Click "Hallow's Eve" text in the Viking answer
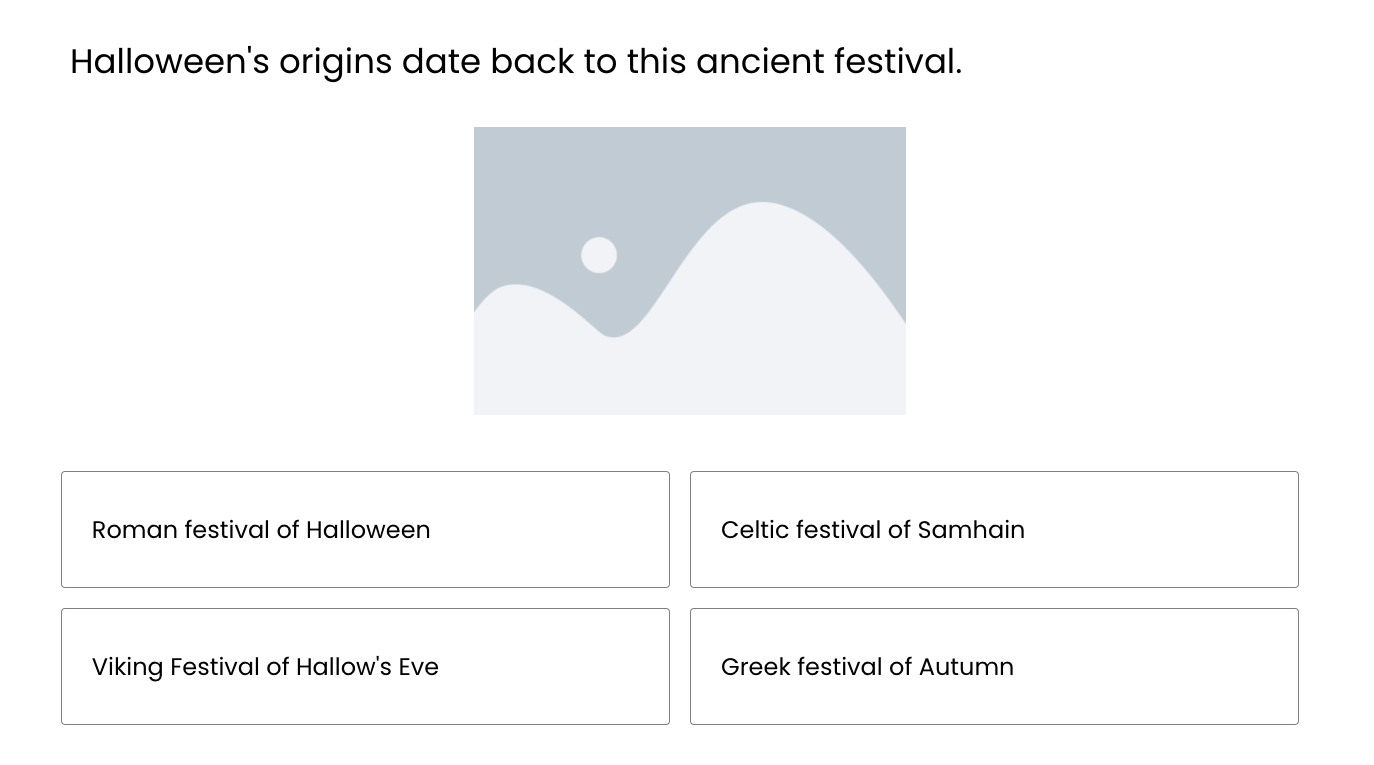Image resolution: width=1374 pixels, height=765 pixels. pyautogui.click(x=367, y=666)
